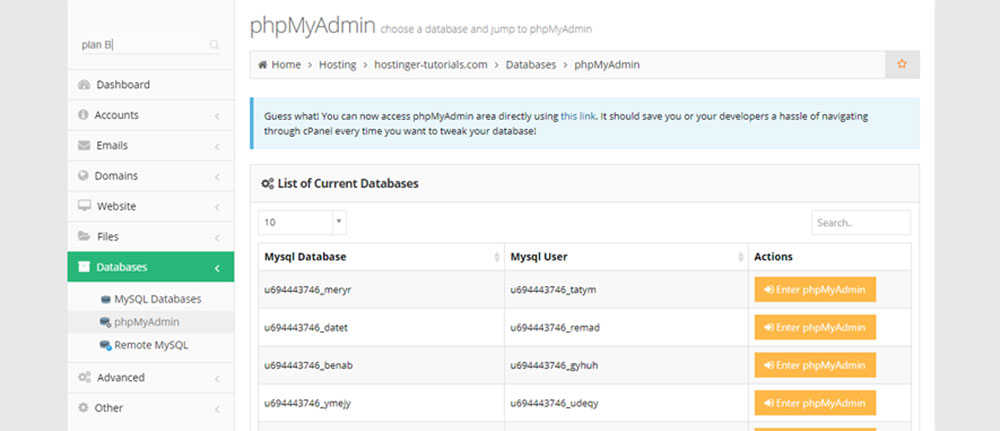Viewport: 1000px width, 431px height.
Task: Click gears icon beside List of Current Databases
Action: click(268, 184)
